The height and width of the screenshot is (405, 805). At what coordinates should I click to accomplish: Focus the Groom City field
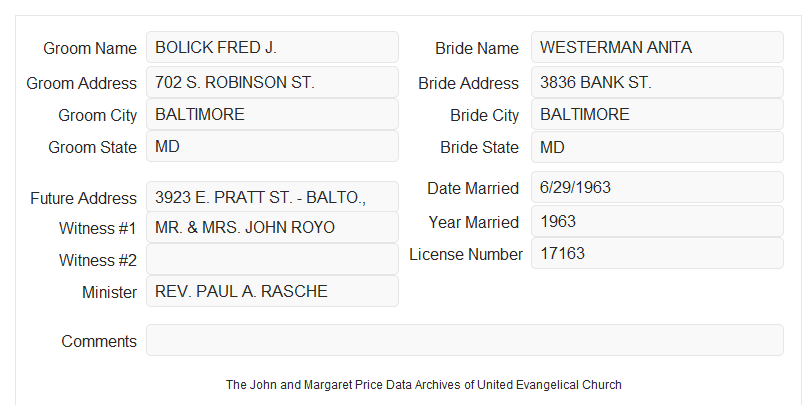coord(272,114)
